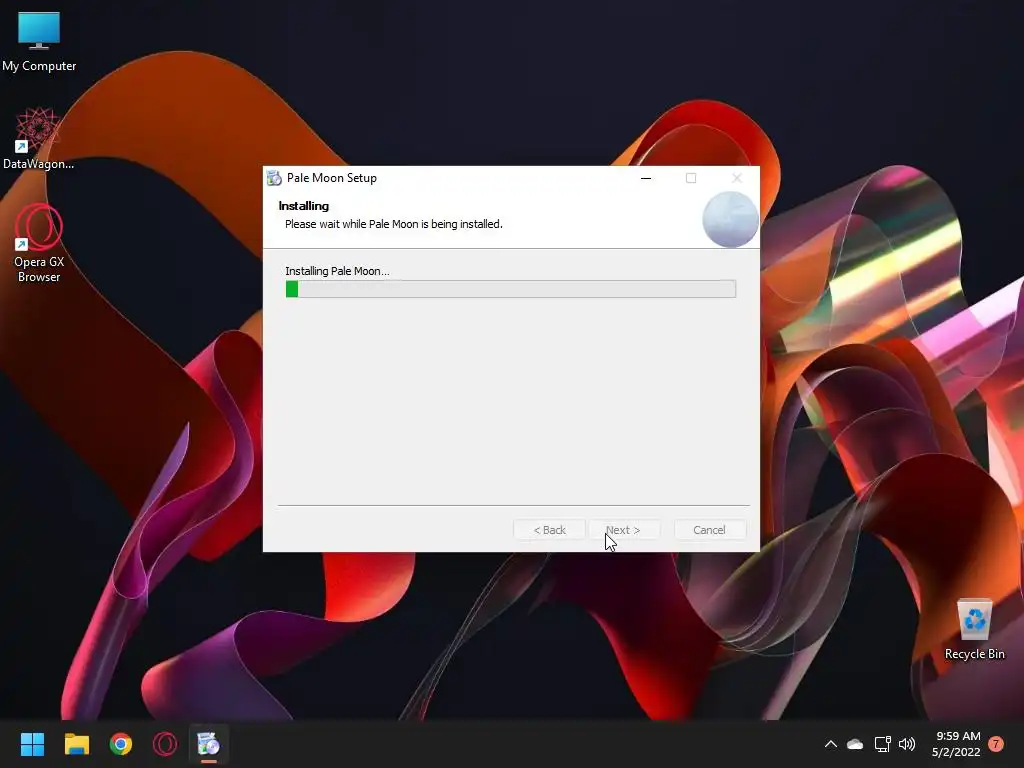This screenshot has height=768, width=1024.
Task: Click the 'Installing' header text
Action: [304, 206]
